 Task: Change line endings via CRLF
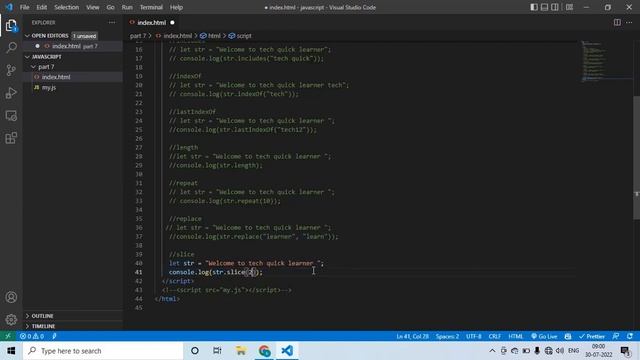[495, 336]
